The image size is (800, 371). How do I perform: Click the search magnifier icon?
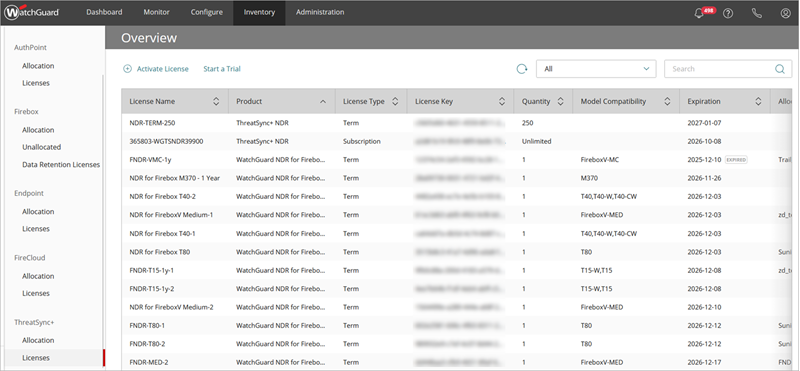tap(780, 69)
